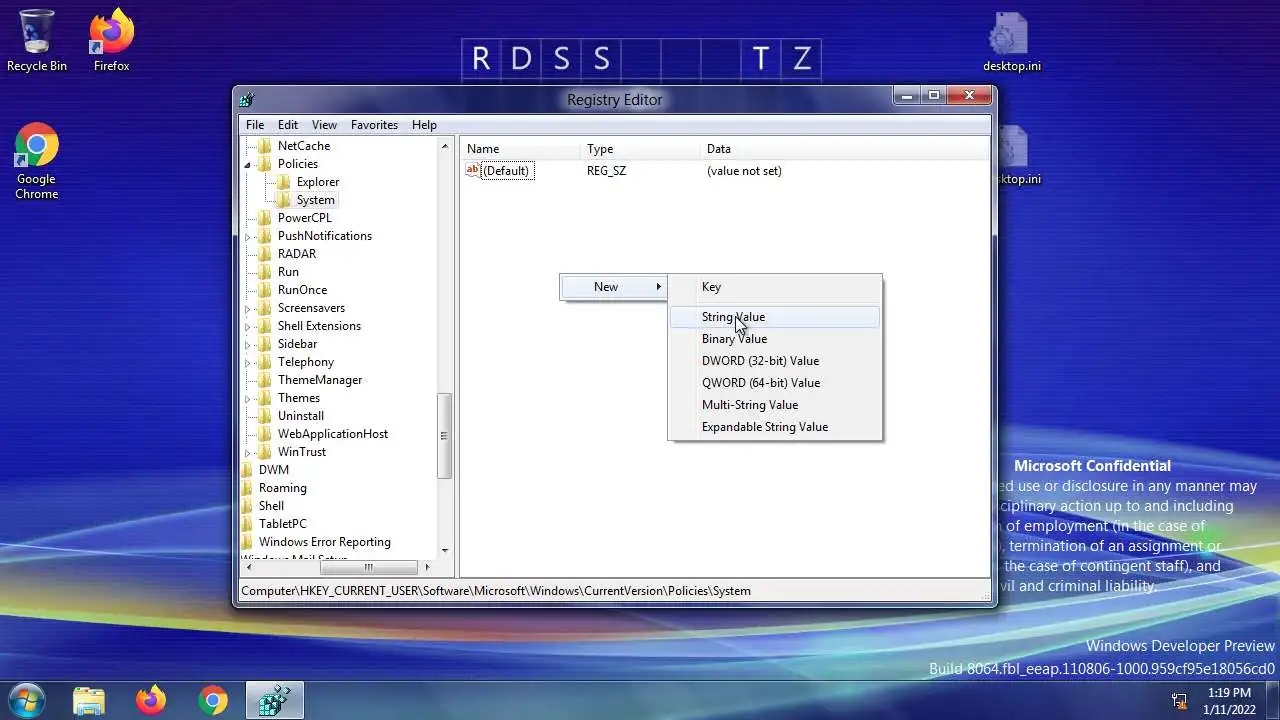Select the Uninstall key
Image resolution: width=1280 pixels, height=720 pixels.
(300, 416)
